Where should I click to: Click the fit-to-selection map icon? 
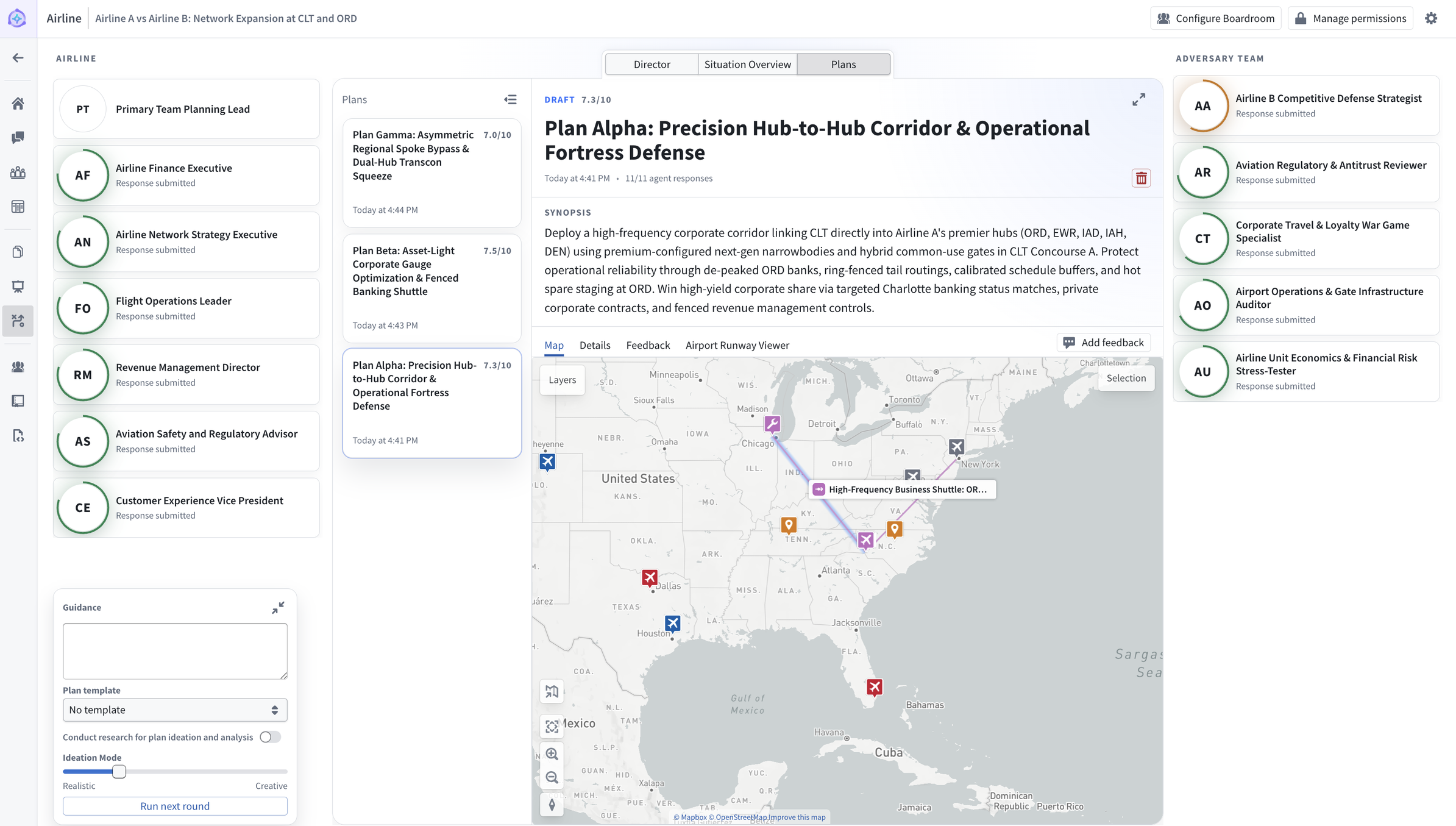552,727
